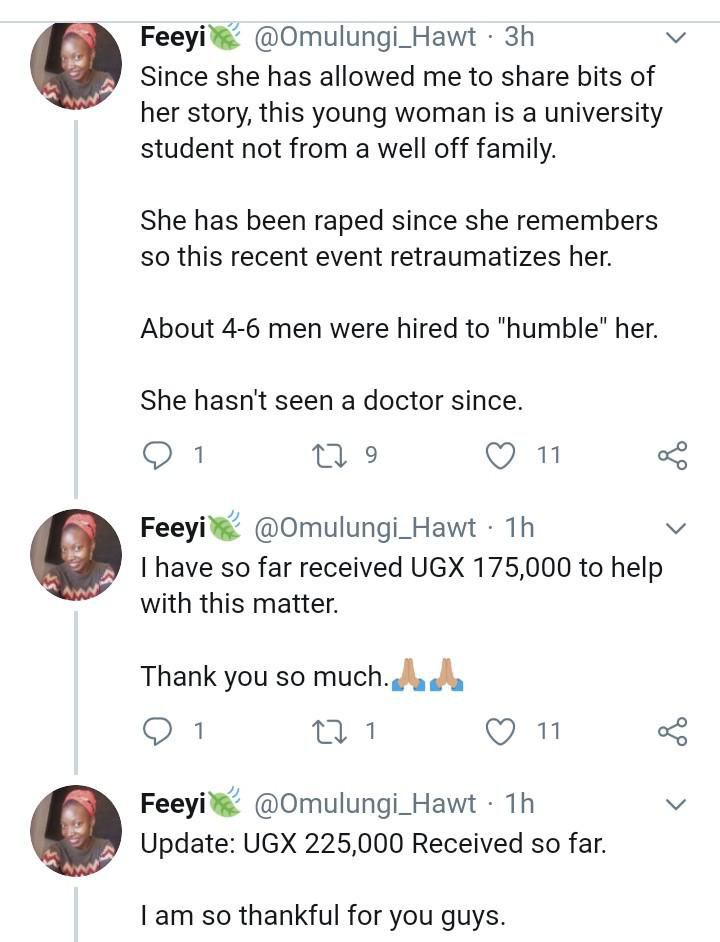Open @Omulungi_Hawt handle on the update tweet
720x942 pixels.
pyautogui.click(x=366, y=802)
